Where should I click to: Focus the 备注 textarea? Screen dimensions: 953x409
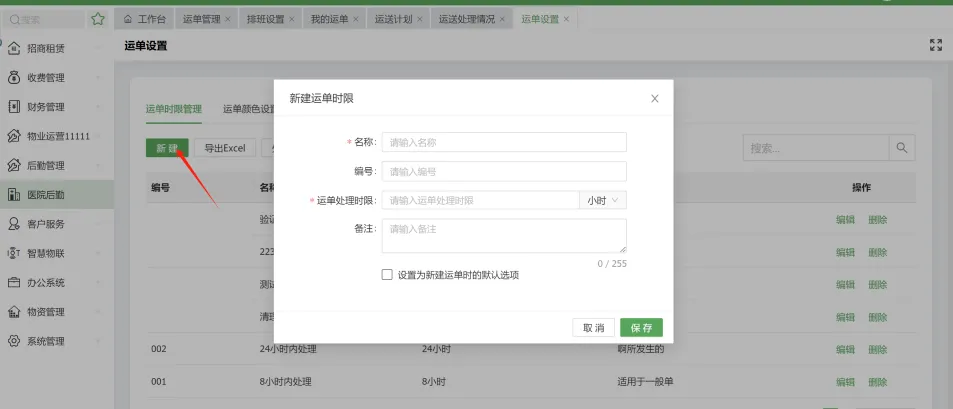click(x=504, y=236)
